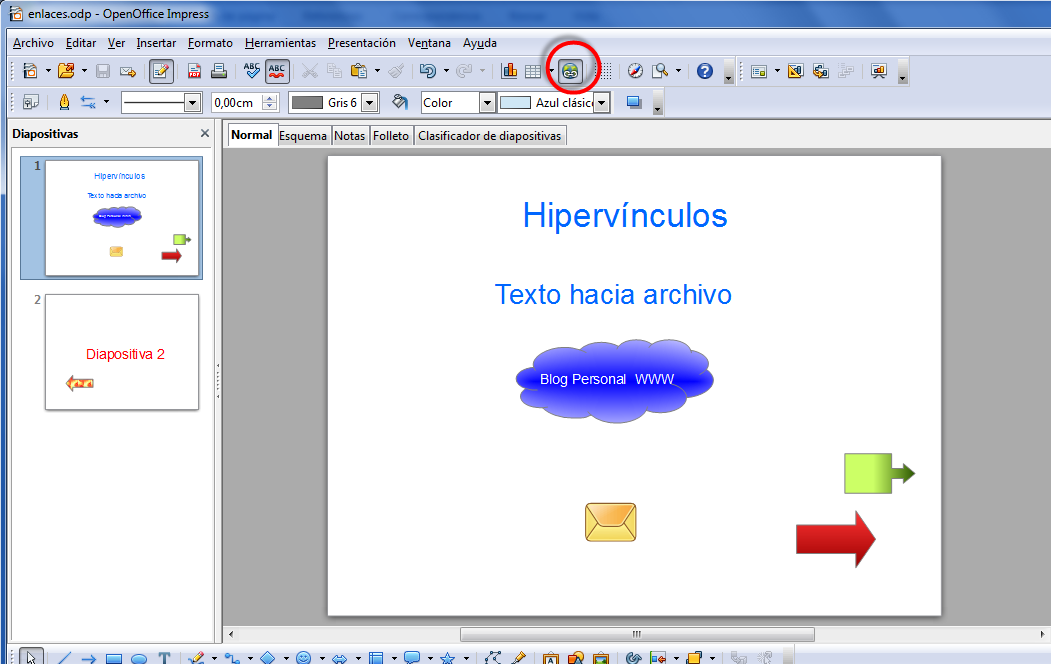
Task: Expand the Zoom options dropdown arrow
Action: 678,71
